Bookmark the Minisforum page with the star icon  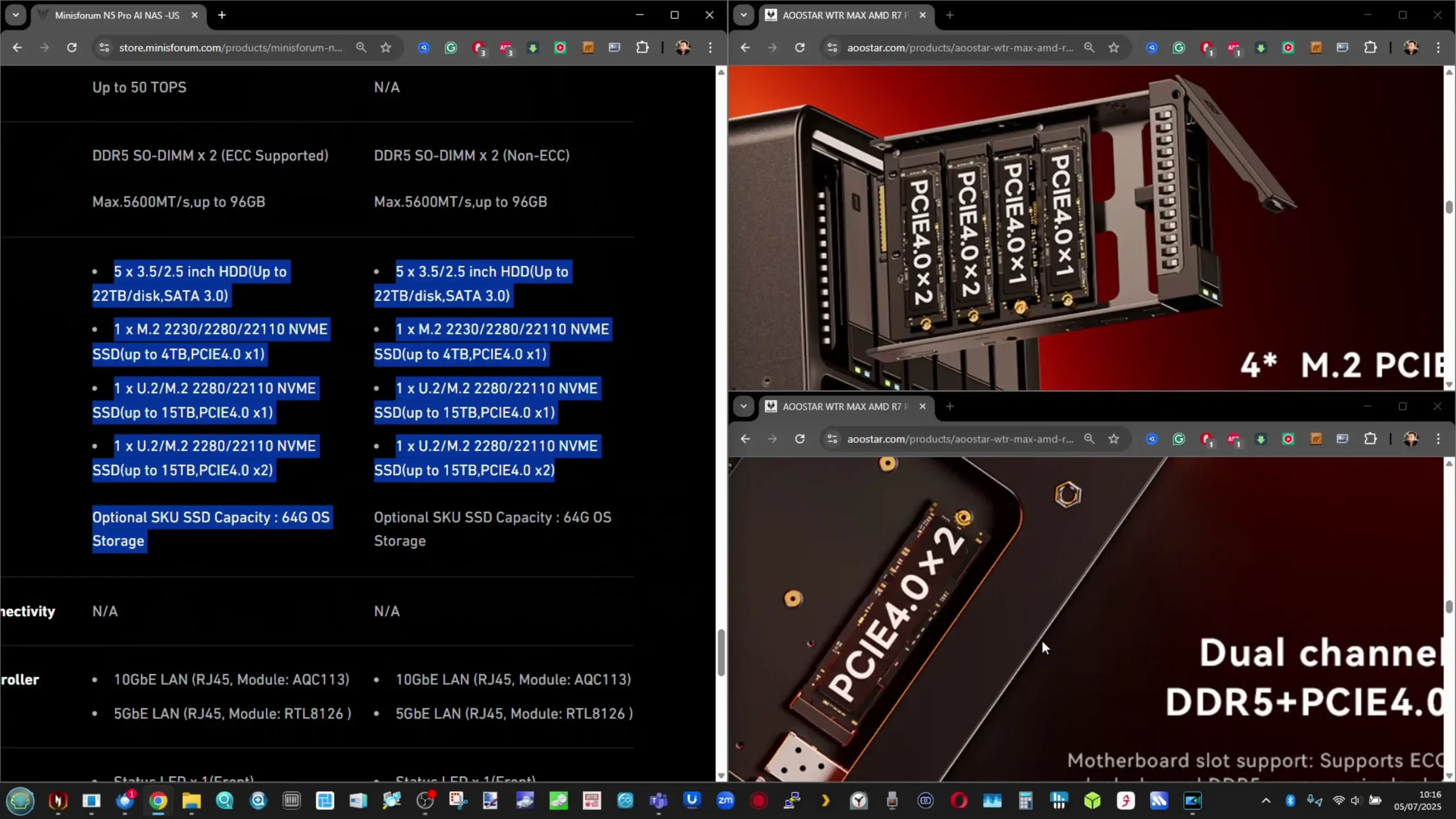pos(386,48)
